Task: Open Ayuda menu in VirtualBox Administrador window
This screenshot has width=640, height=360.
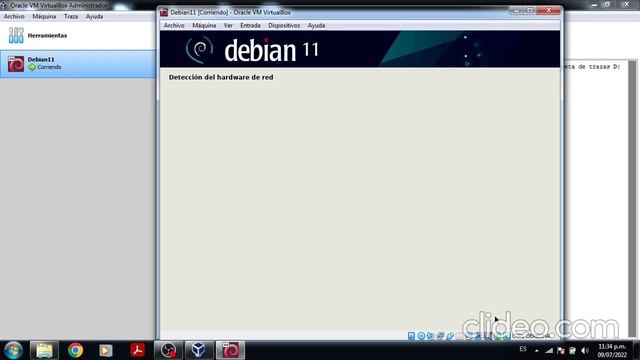Action: [x=94, y=16]
